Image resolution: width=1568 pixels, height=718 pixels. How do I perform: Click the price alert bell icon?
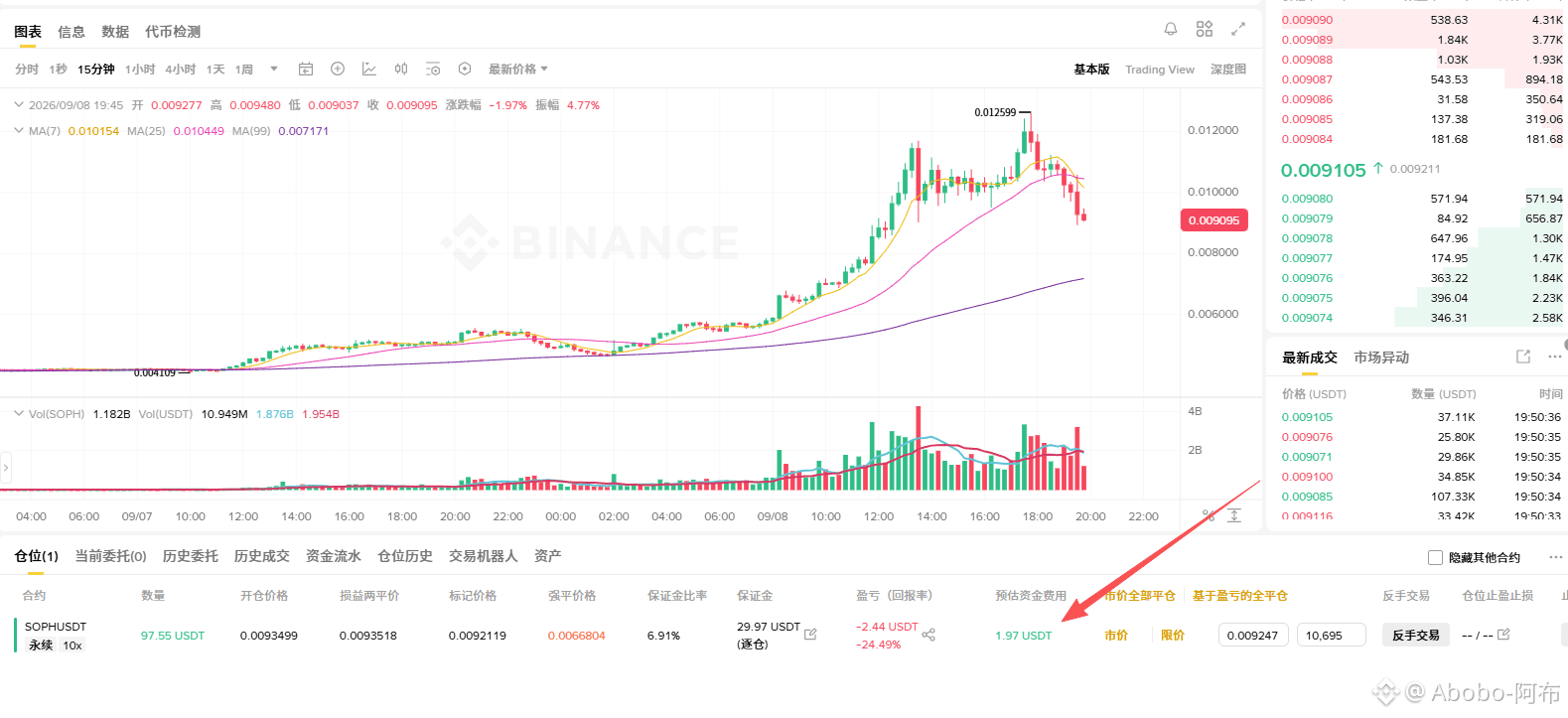(x=1171, y=30)
